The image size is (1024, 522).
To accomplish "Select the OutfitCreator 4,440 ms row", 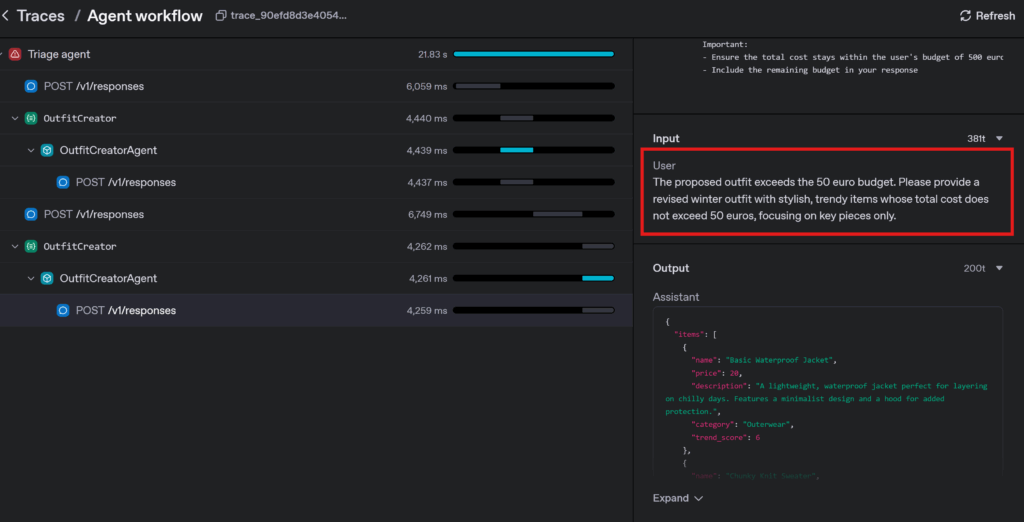I will (x=316, y=118).
